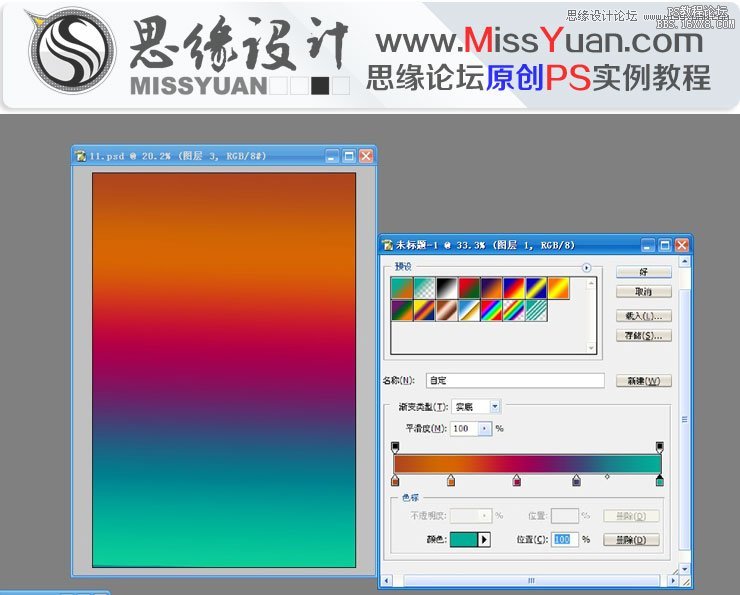Click right arrow of horizontal scrollbar
This screenshot has height=595, width=740.
pyautogui.click(x=673, y=580)
